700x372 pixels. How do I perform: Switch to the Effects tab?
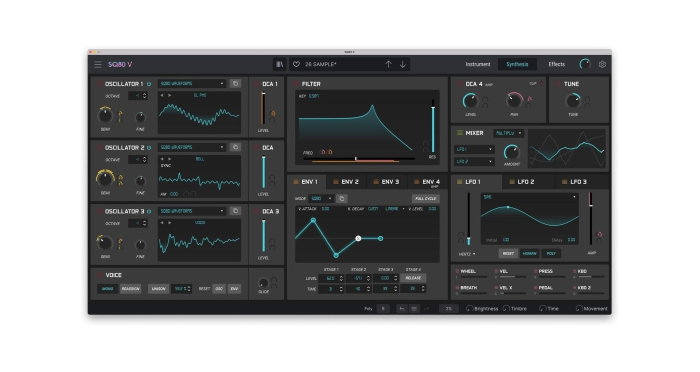point(556,64)
